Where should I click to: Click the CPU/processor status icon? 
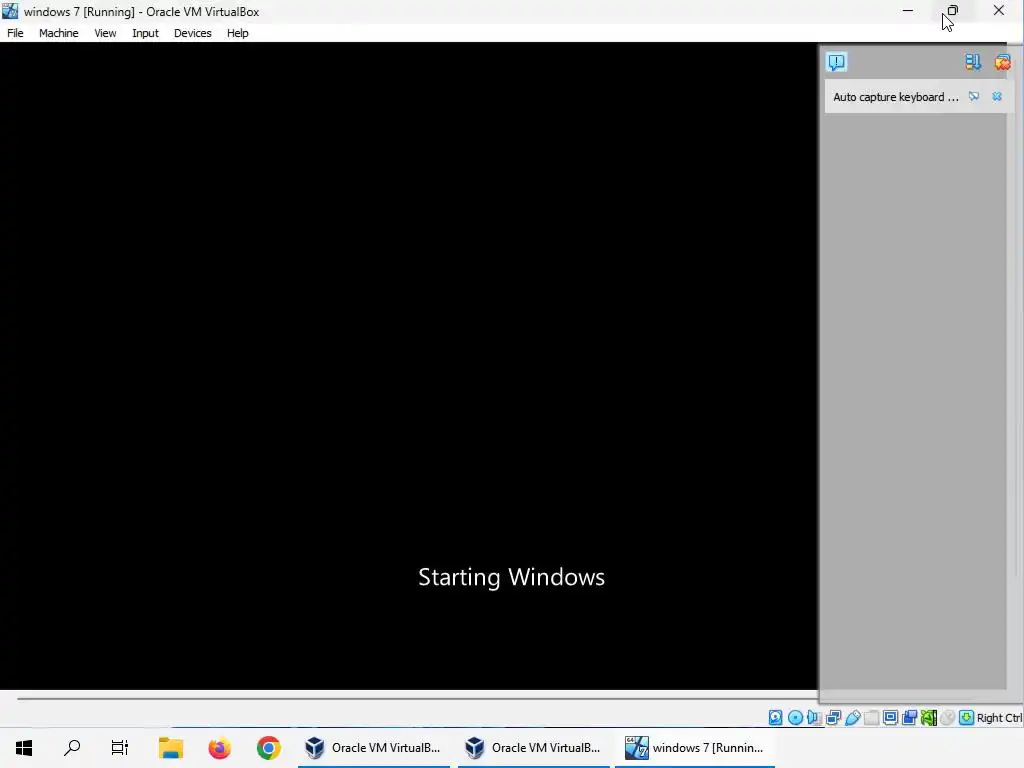pos(929,718)
